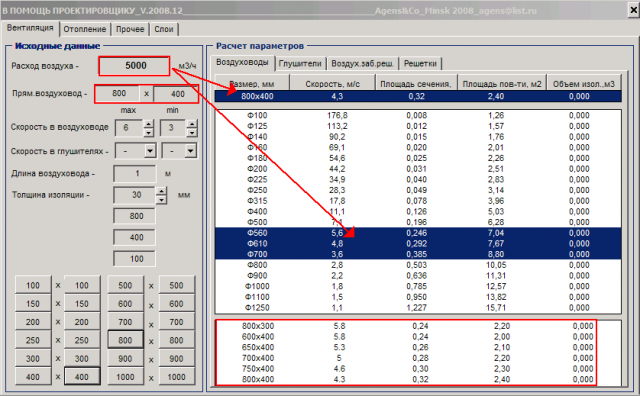
Task: Click the field showing 100 below insulation
Action: [x=135, y=259]
